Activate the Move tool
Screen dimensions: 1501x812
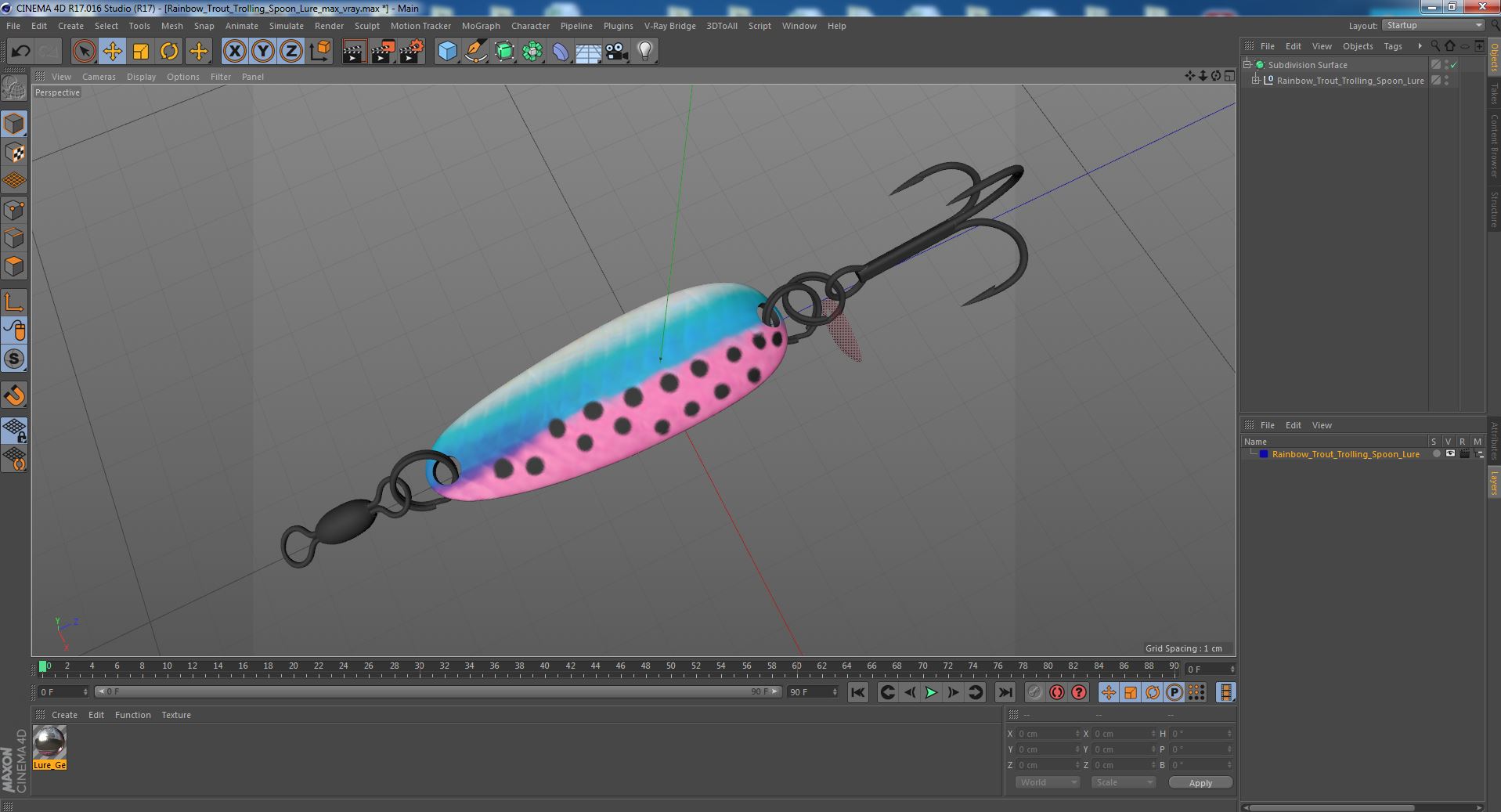tap(112, 52)
